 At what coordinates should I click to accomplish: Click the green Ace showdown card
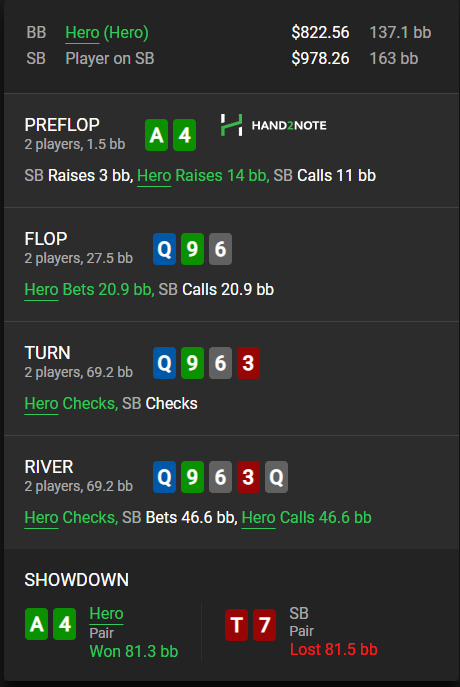pyautogui.click(x=36, y=624)
